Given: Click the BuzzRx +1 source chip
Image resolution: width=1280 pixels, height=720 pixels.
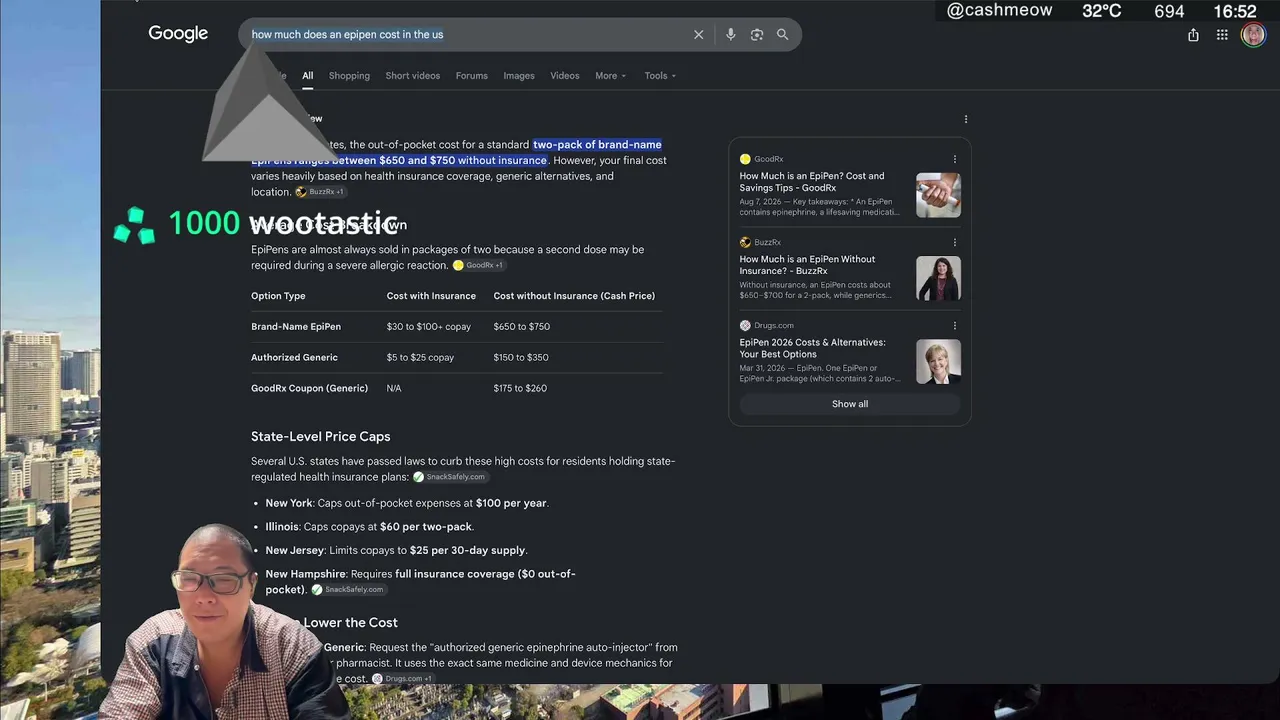Looking at the screenshot, I should click(x=321, y=192).
